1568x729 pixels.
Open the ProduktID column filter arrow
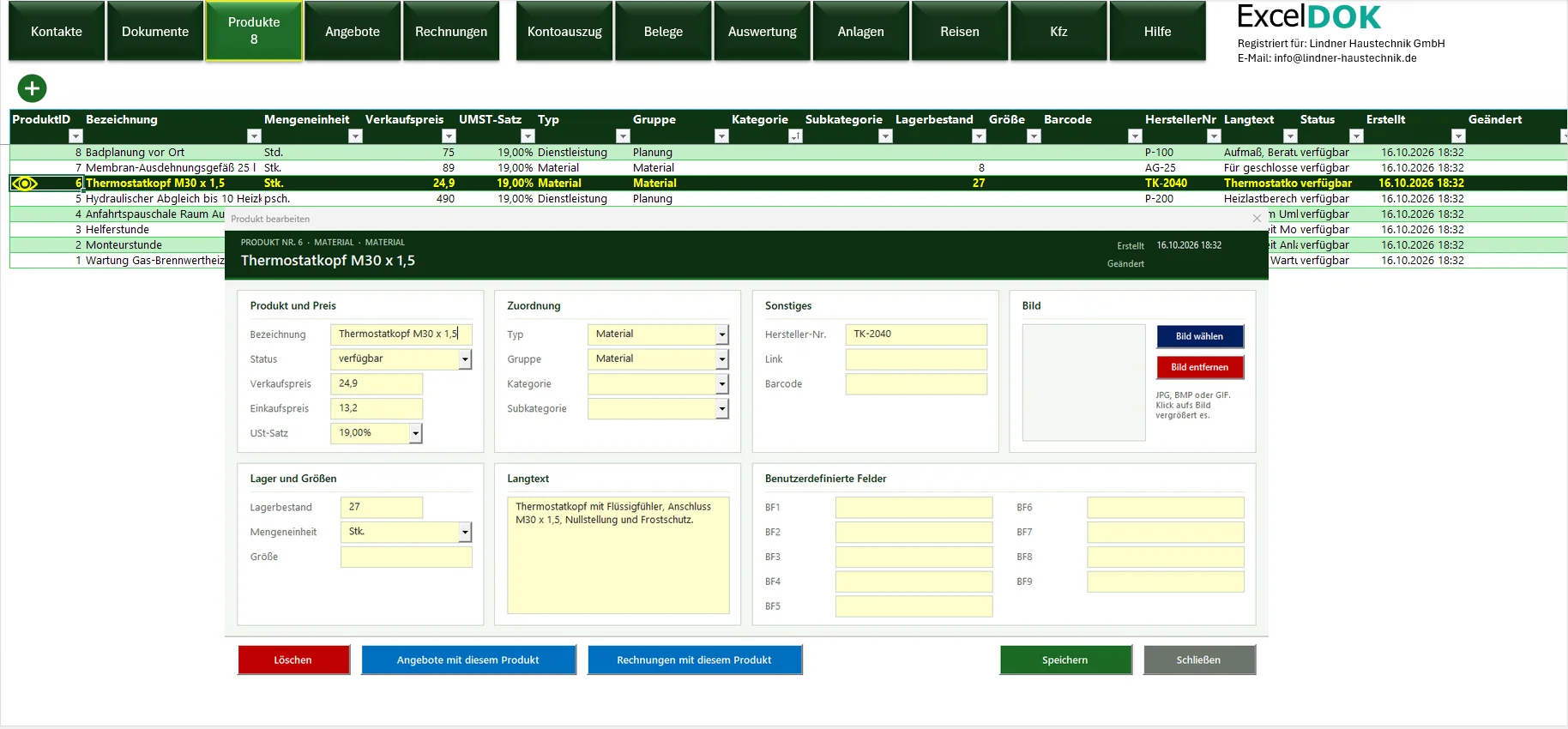coord(75,136)
